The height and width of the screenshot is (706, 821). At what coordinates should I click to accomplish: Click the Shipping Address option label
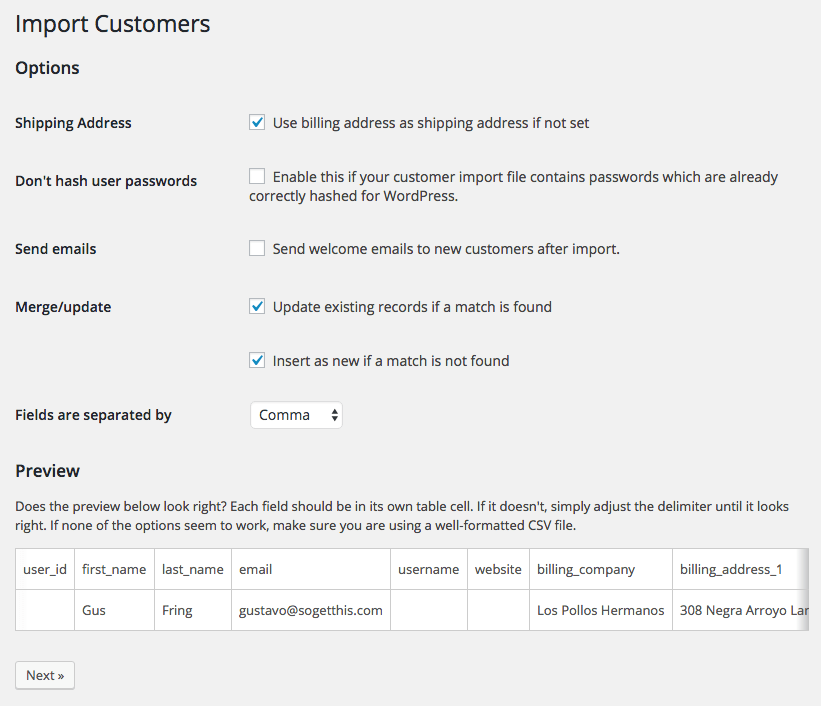click(73, 123)
